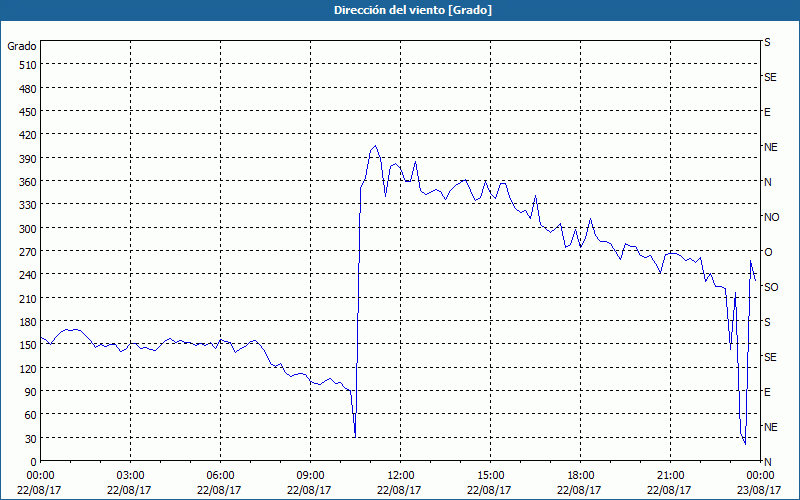Image resolution: width=800 pixels, height=500 pixels.
Task: Select the 360 degree axis label
Action: 28,182
